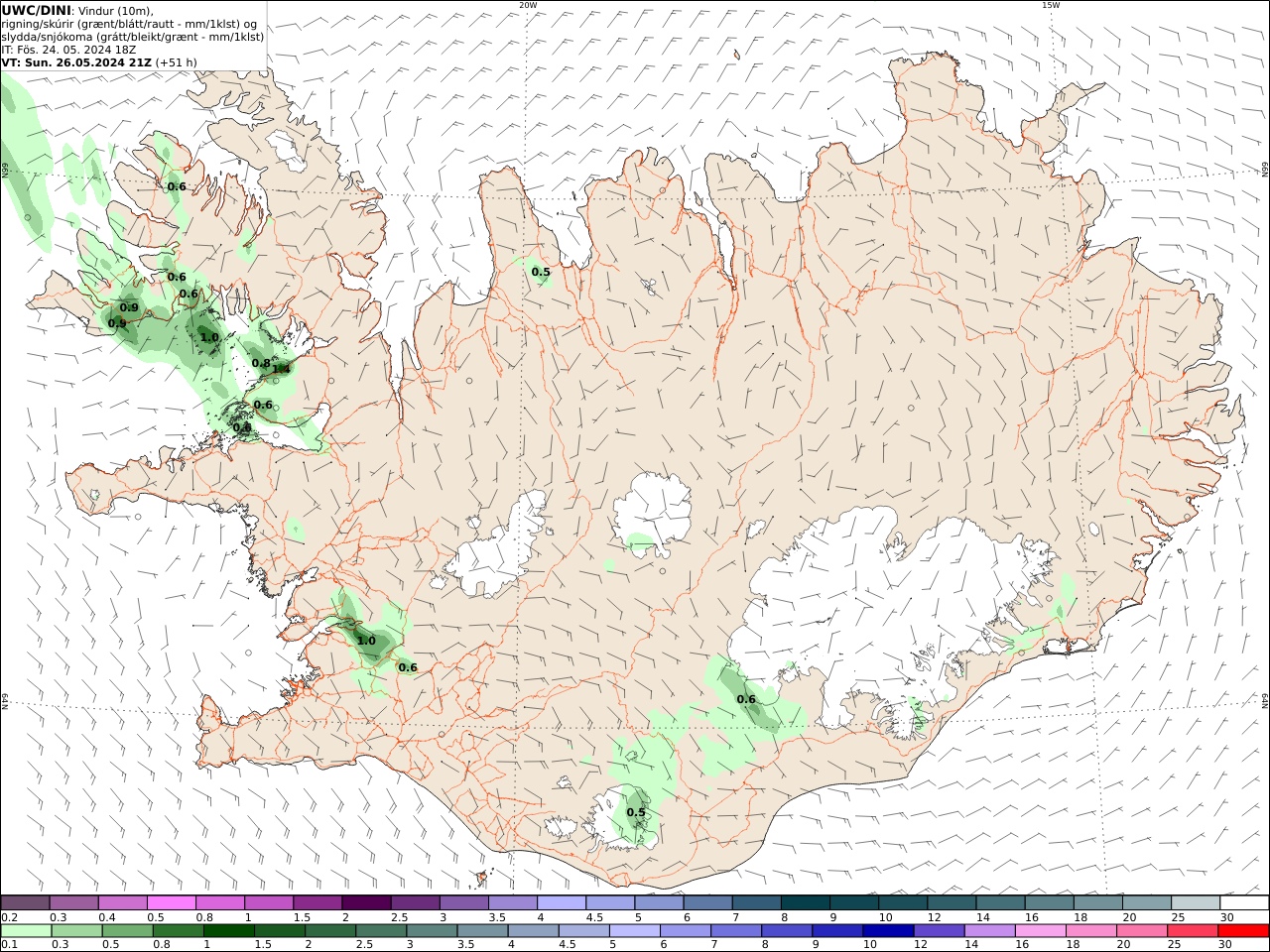Select the magenta 1 swatch, upper legend
The height and width of the screenshot is (952, 1270).
coord(269,903)
